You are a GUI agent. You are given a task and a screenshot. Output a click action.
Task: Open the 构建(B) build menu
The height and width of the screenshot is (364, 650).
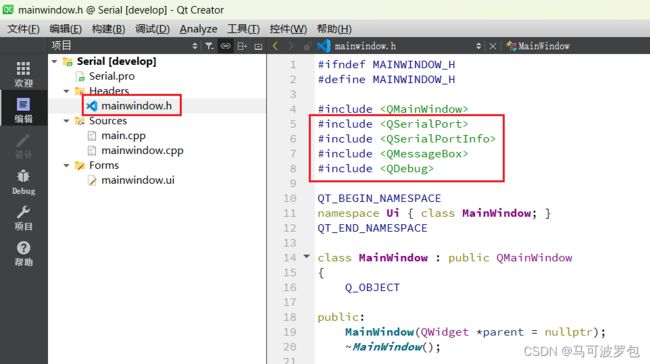[x=108, y=29]
